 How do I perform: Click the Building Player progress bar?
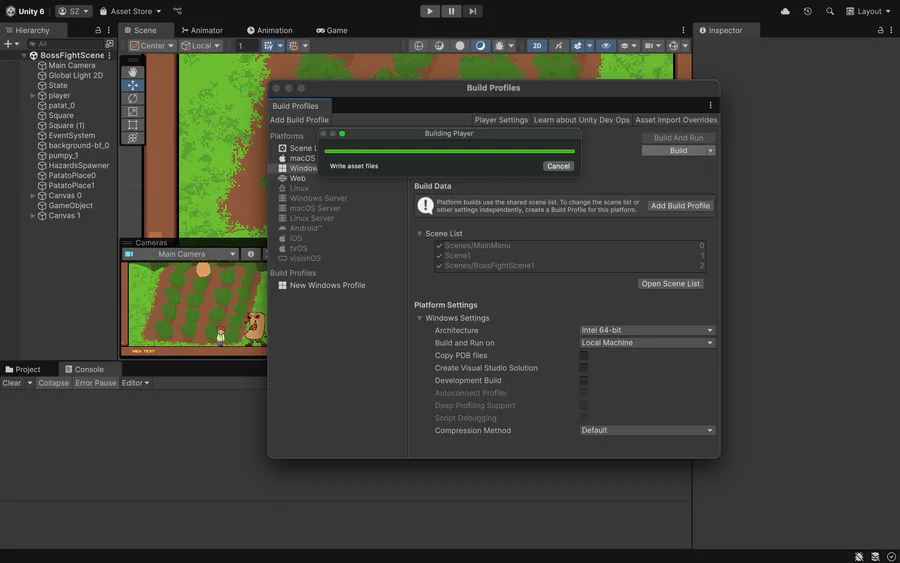[449, 152]
